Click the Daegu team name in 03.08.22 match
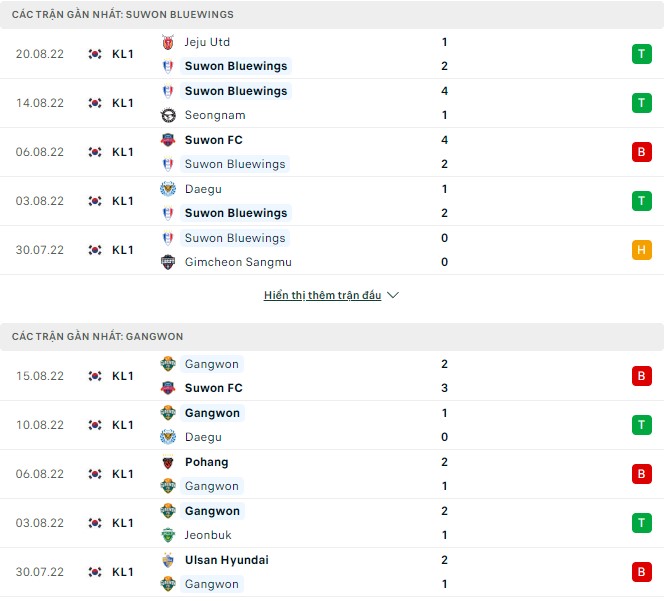 [203, 189]
